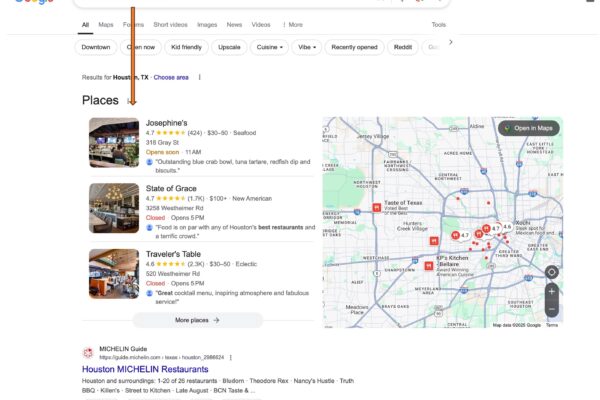Open the State of Grace listing
Image resolution: width=600 pixels, height=400 pixels.
coord(171,188)
